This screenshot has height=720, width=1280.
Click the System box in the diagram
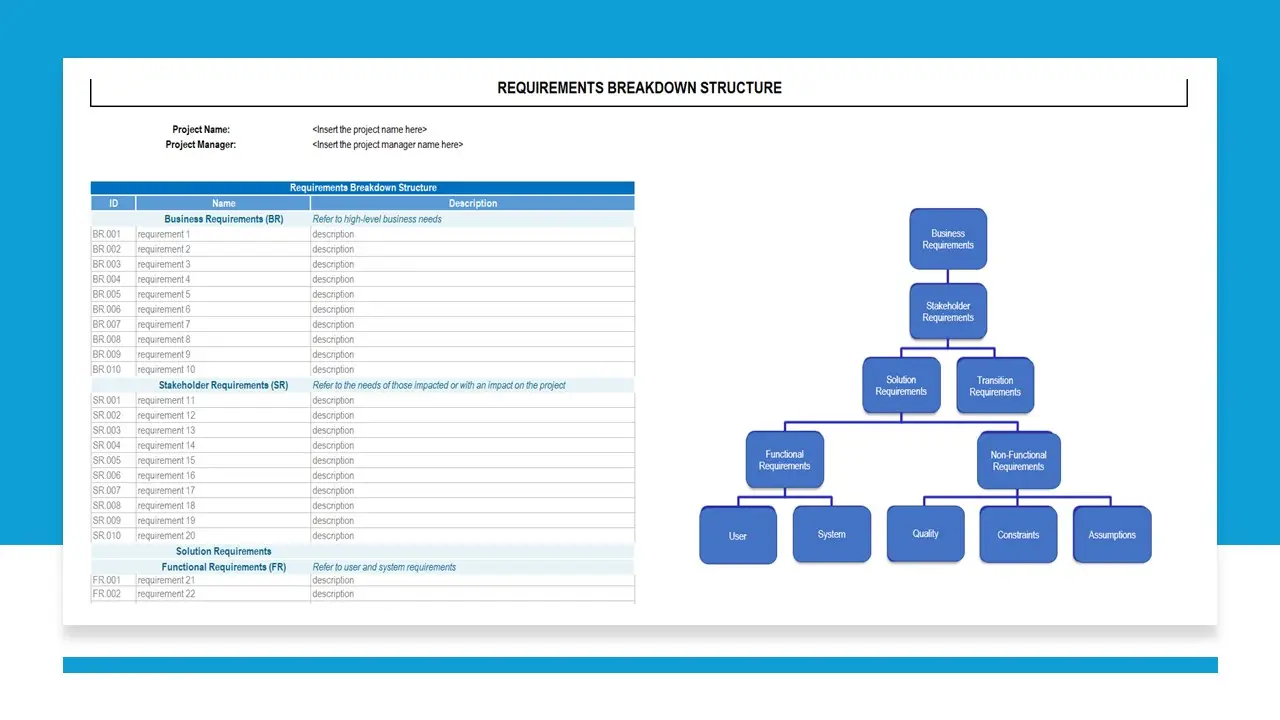831,535
